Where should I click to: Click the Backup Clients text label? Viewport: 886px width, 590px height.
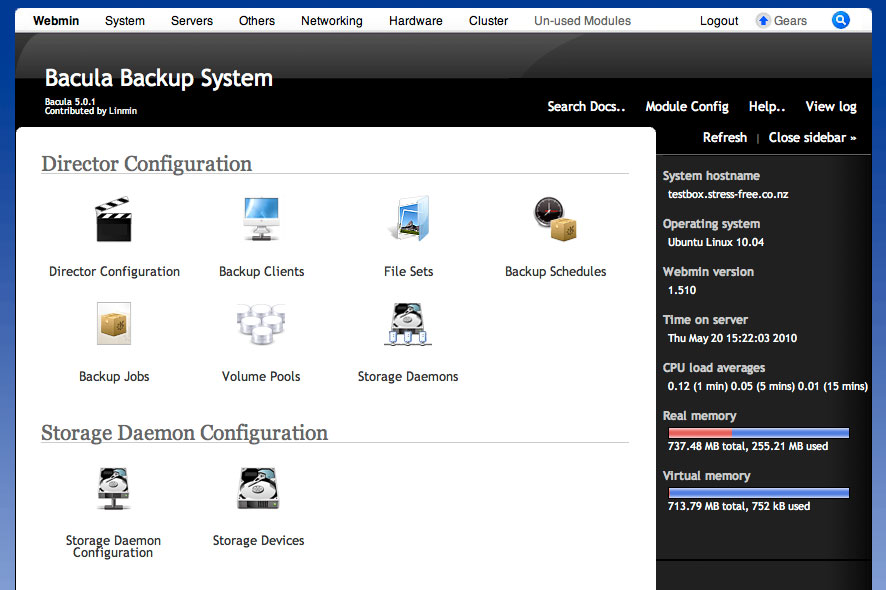pyautogui.click(x=261, y=271)
